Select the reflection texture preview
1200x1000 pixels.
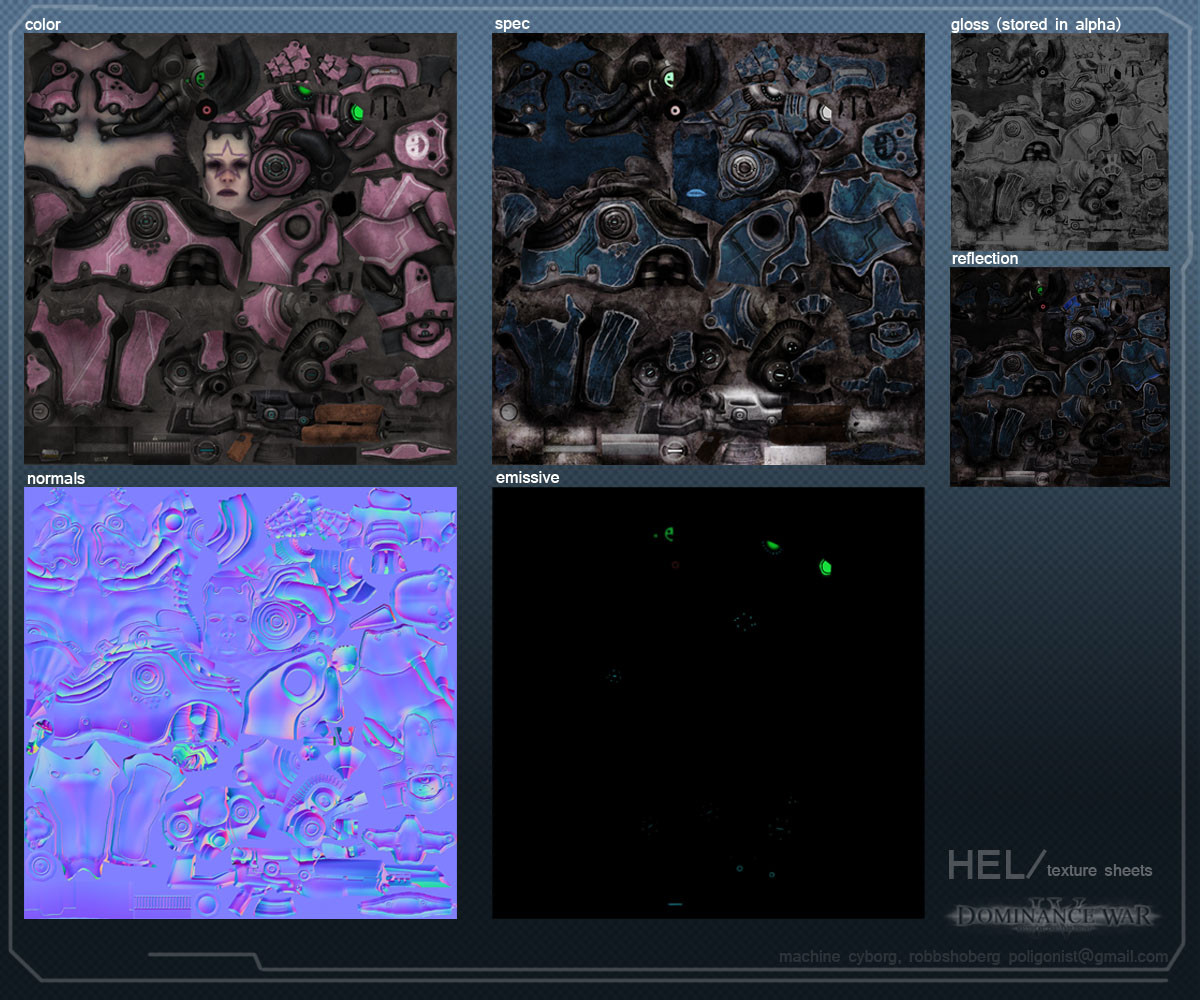point(1059,377)
